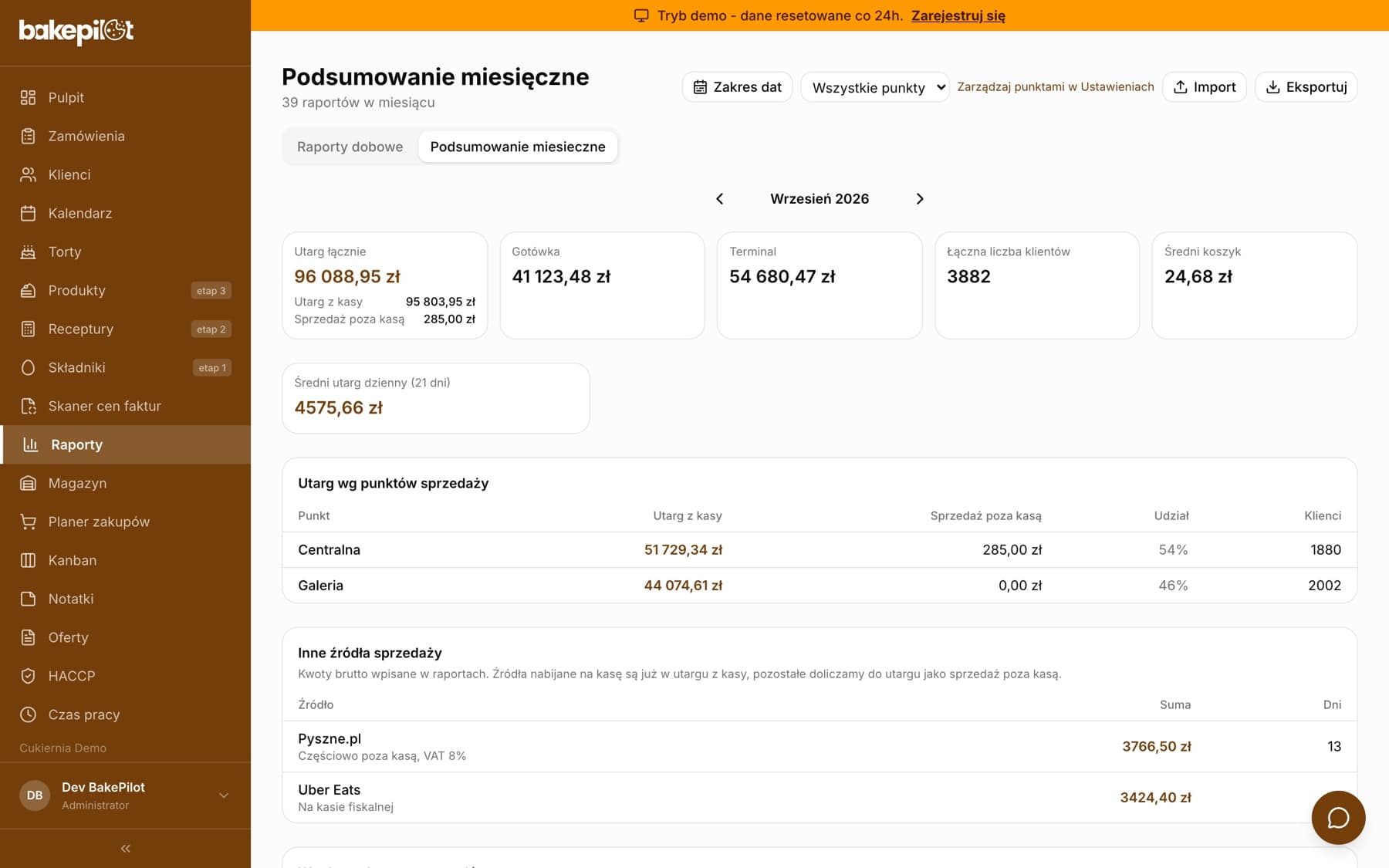
Task: Click the Import button
Action: (x=1205, y=87)
